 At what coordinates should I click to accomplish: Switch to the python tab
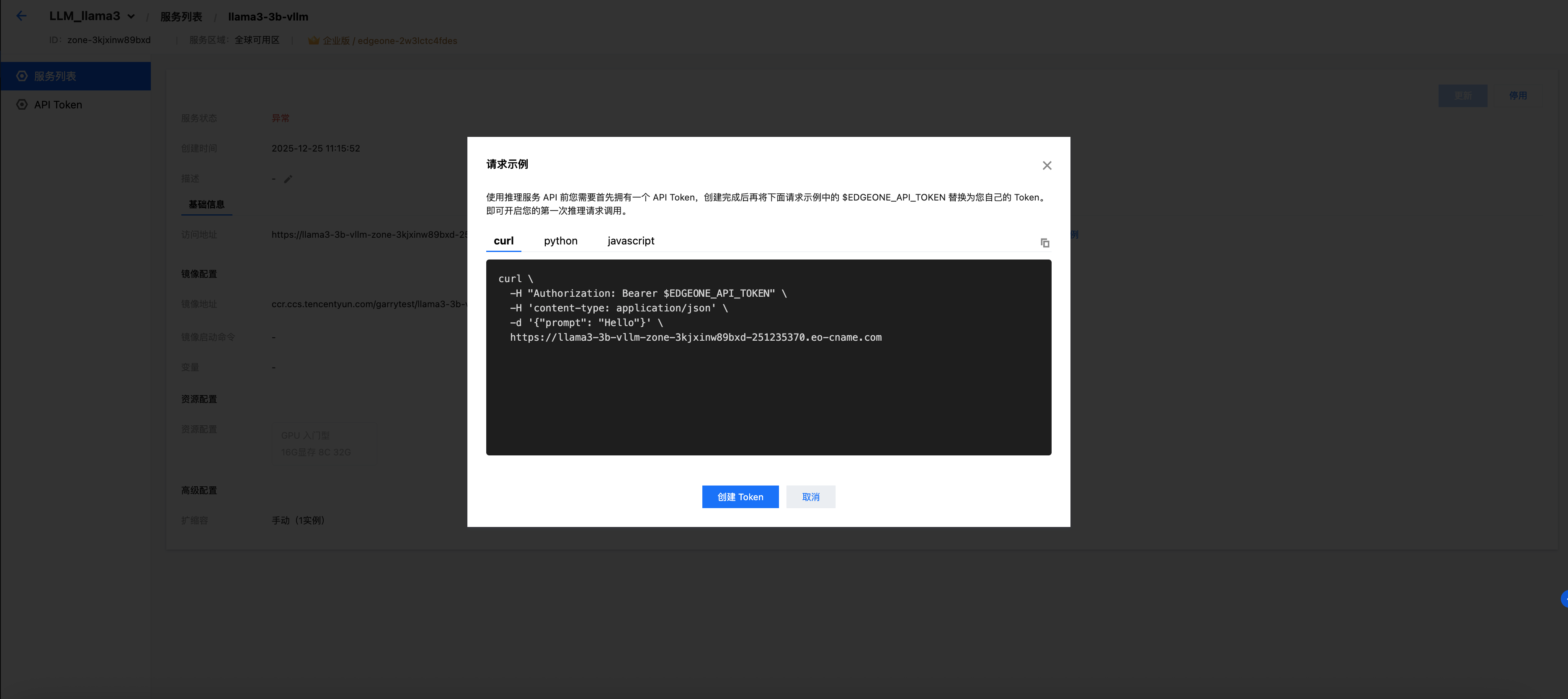(560, 241)
